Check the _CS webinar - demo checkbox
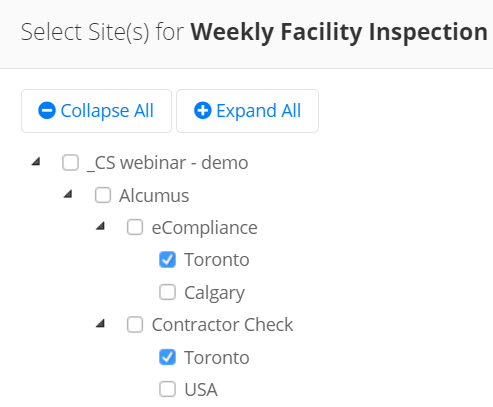Screen dimensions: 493x407 click(x=70, y=163)
